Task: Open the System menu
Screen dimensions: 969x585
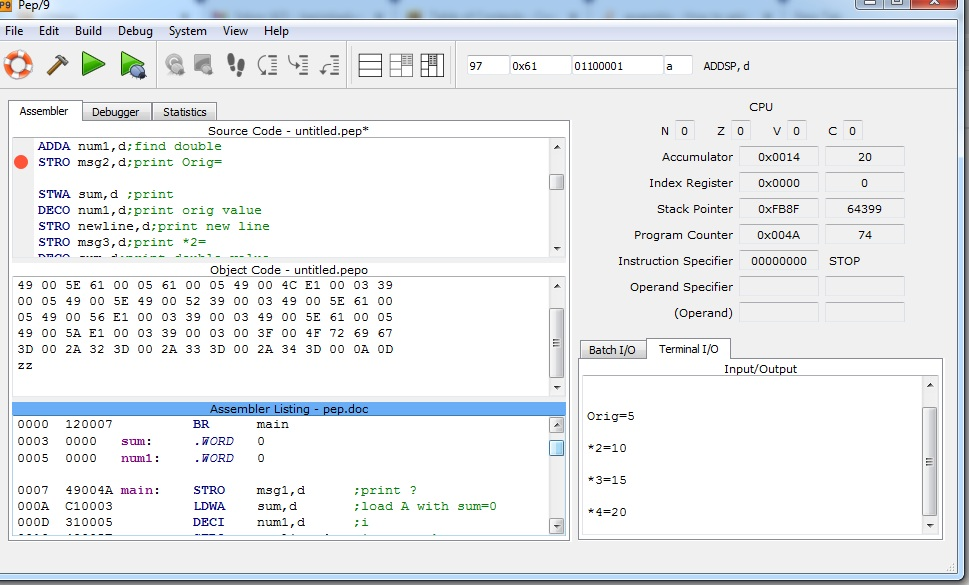Action: 186,31
